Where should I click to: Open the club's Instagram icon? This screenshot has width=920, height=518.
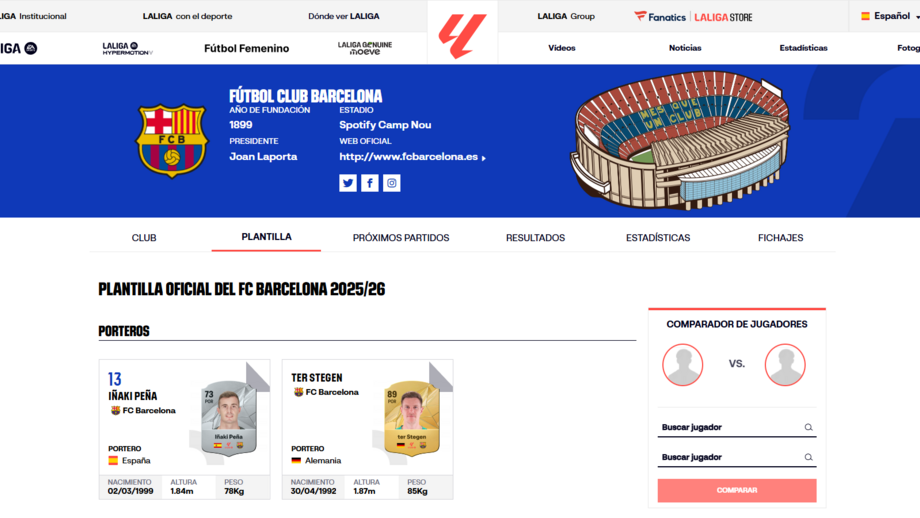pyautogui.click(x=392, y=183)
